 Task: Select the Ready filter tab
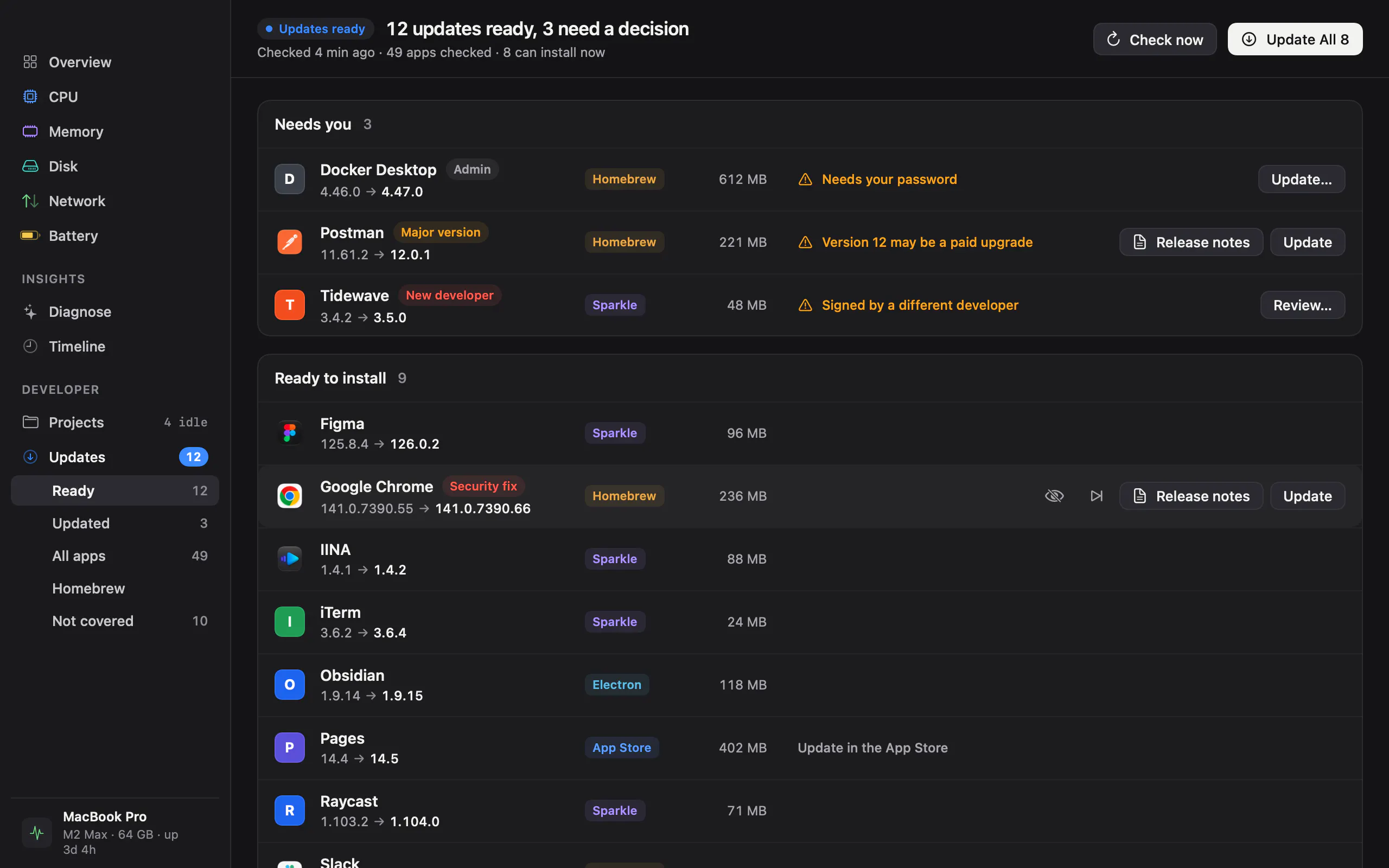point(115,490)
